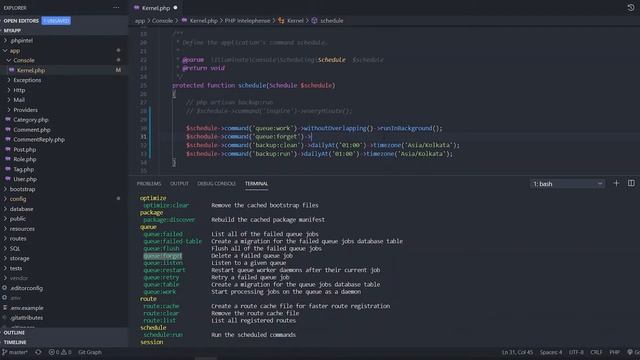Click the 'app' breadcrumb segment
Screen dimensions: 640x360
coord(140,20)
